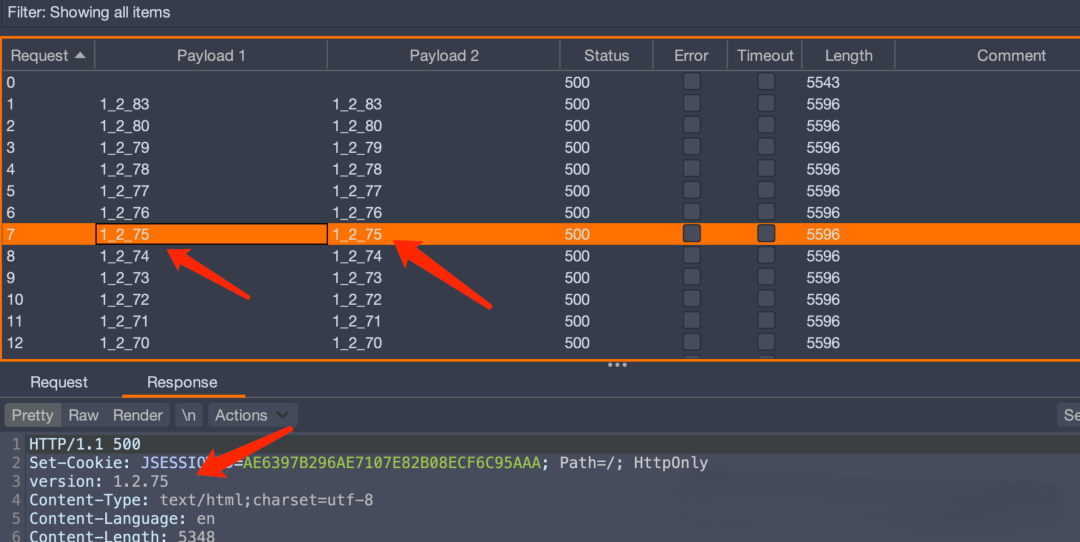Image resolution: width=1080 pixels, height=542 pixels.
Task: Sort results by Status column
Action: coord(606,56)
